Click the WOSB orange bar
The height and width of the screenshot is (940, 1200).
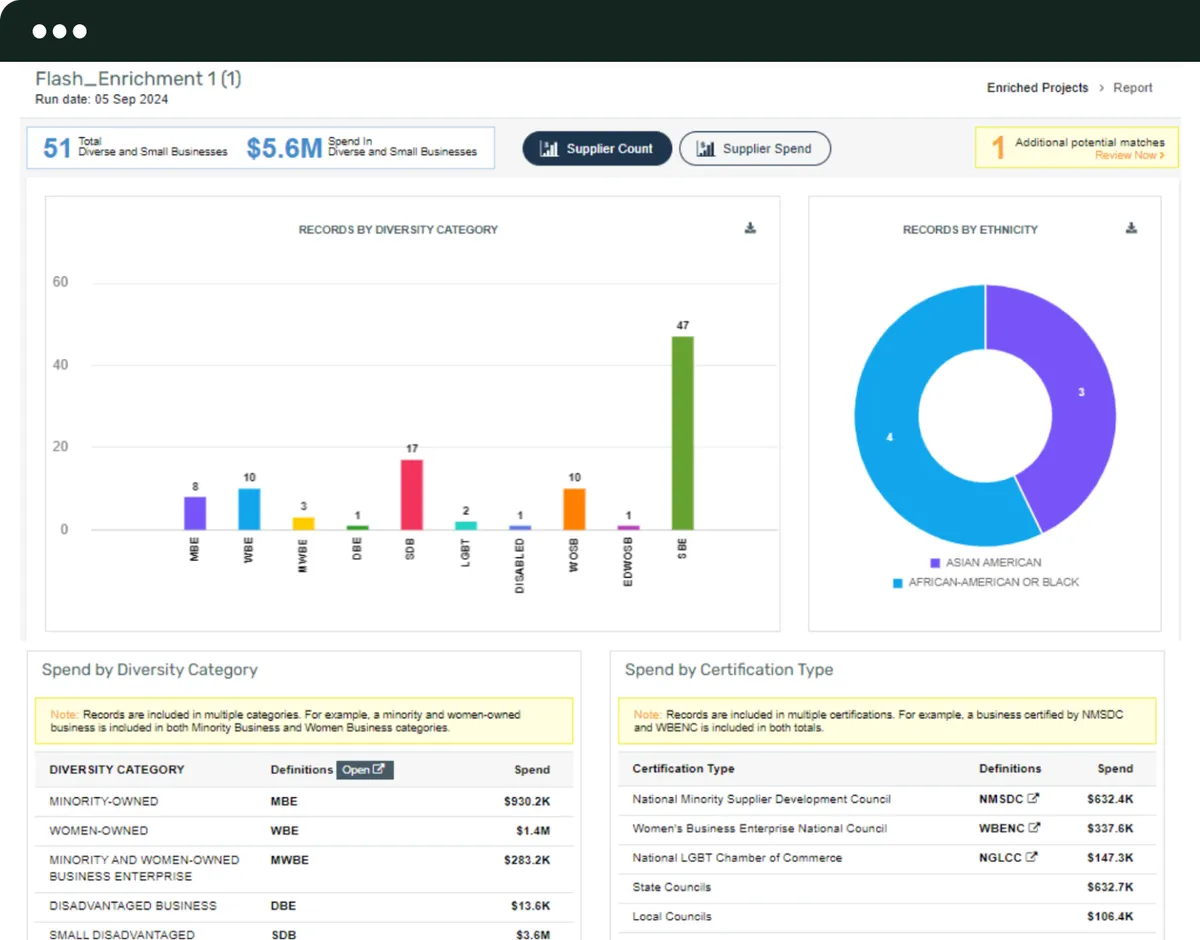click(x=574, y=509)
